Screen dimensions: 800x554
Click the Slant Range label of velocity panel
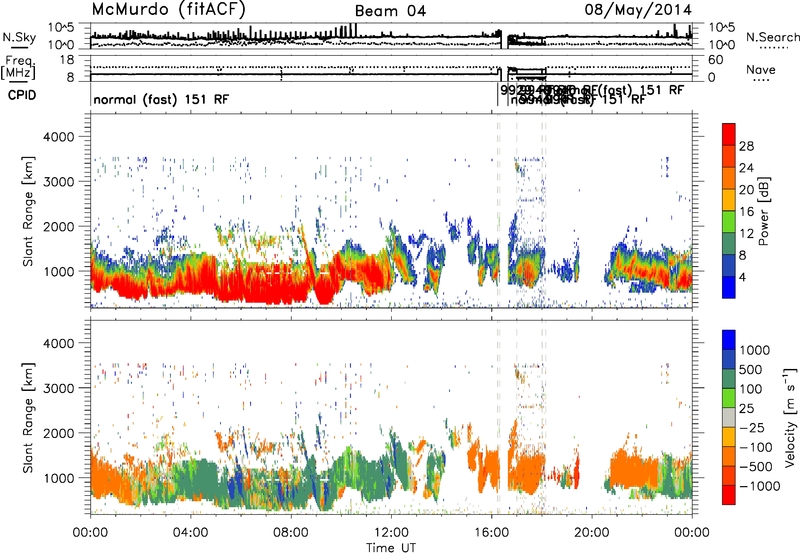tap(28, 417)
